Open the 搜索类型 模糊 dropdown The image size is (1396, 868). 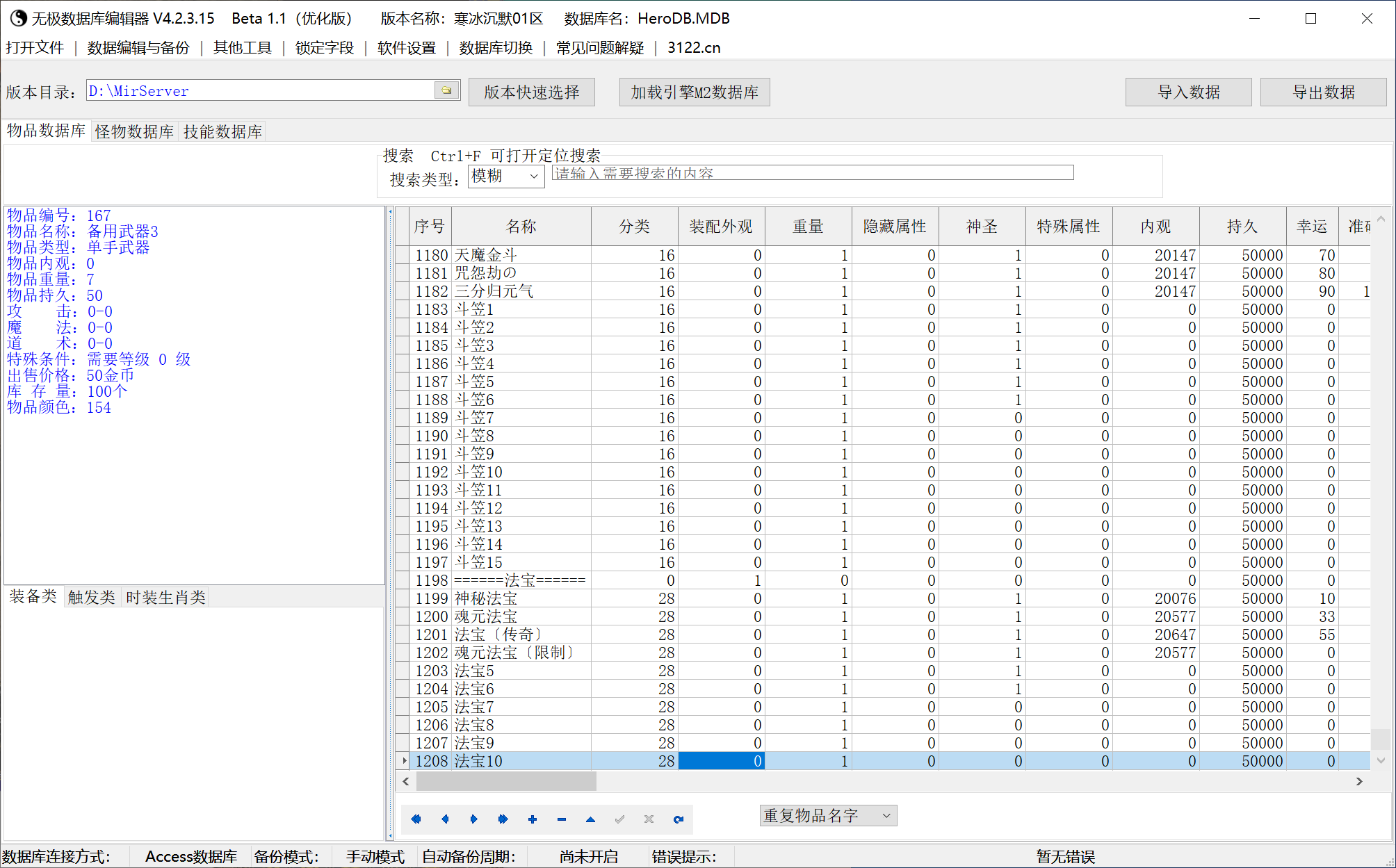click(x=506, y=176)
